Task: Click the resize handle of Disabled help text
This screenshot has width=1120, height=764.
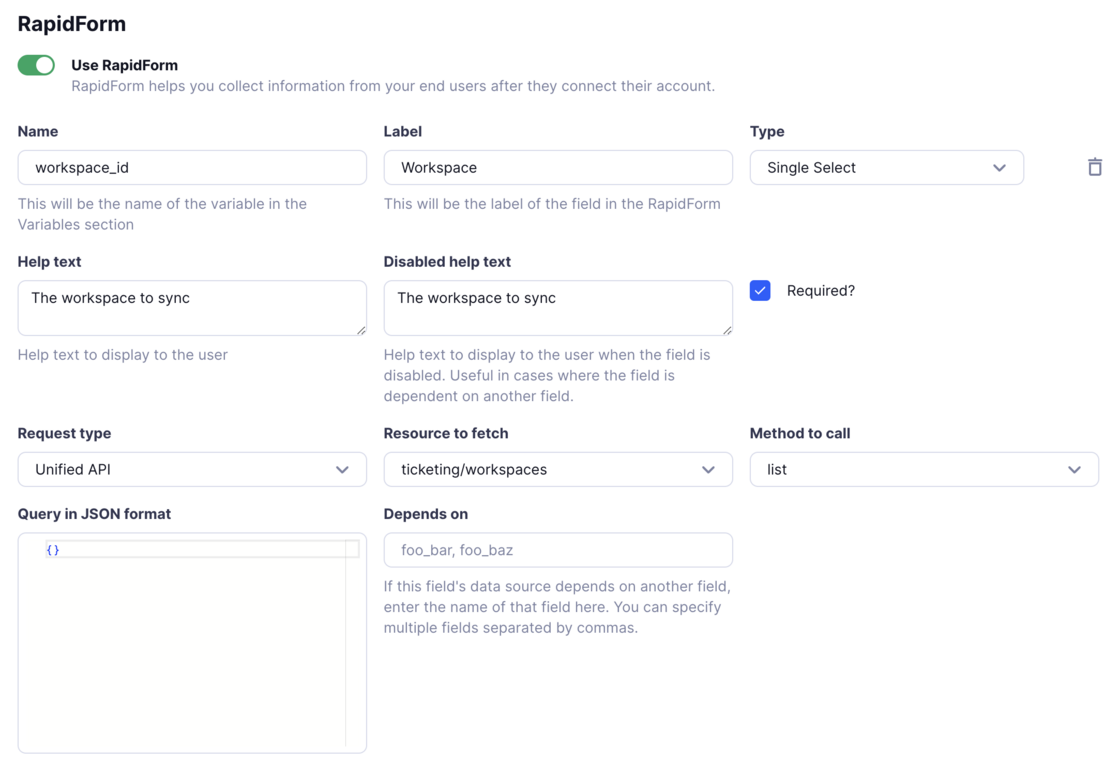Action: point(727,331)
